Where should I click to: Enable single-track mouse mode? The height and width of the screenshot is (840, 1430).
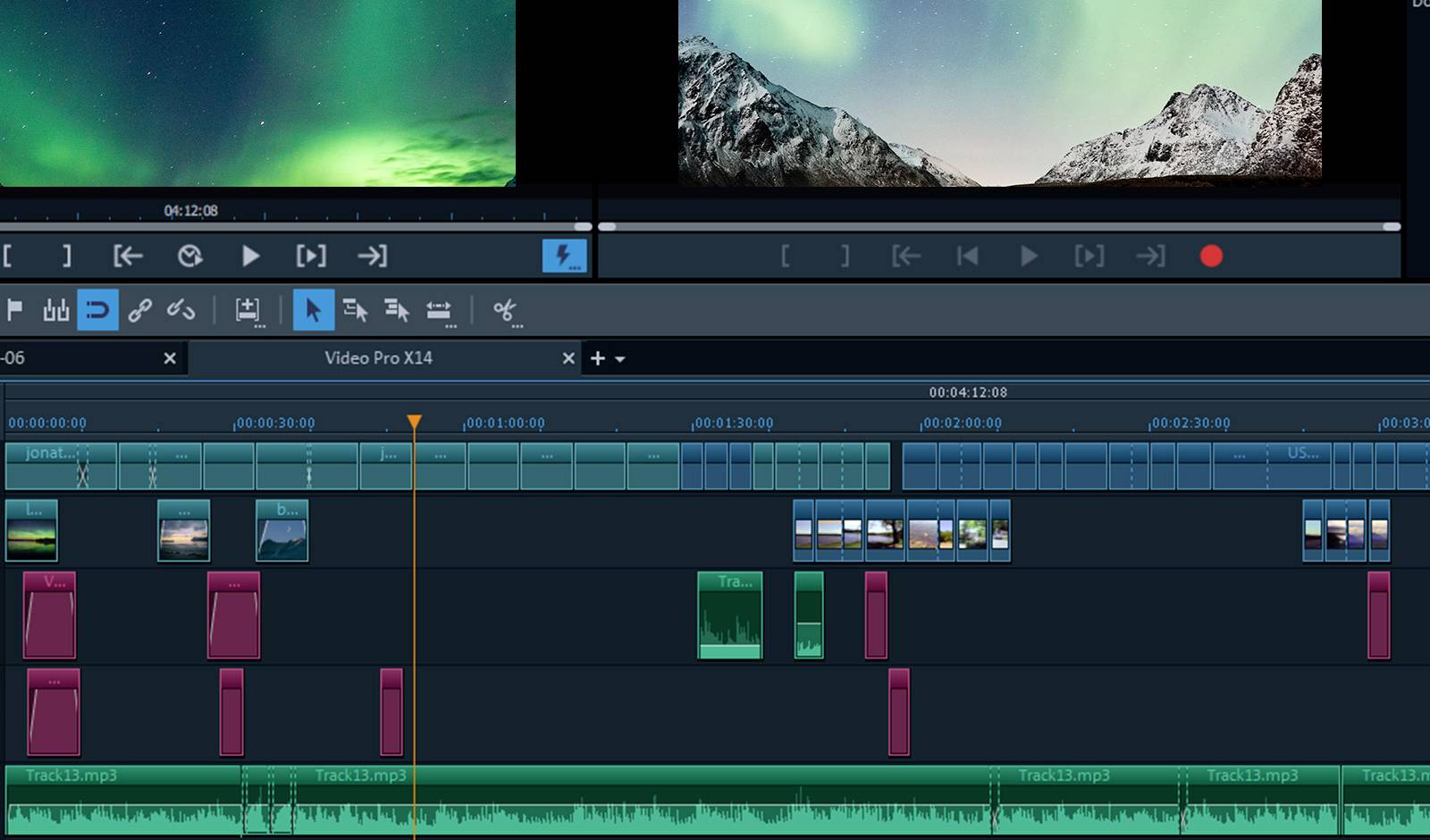[x=357, y=310]
